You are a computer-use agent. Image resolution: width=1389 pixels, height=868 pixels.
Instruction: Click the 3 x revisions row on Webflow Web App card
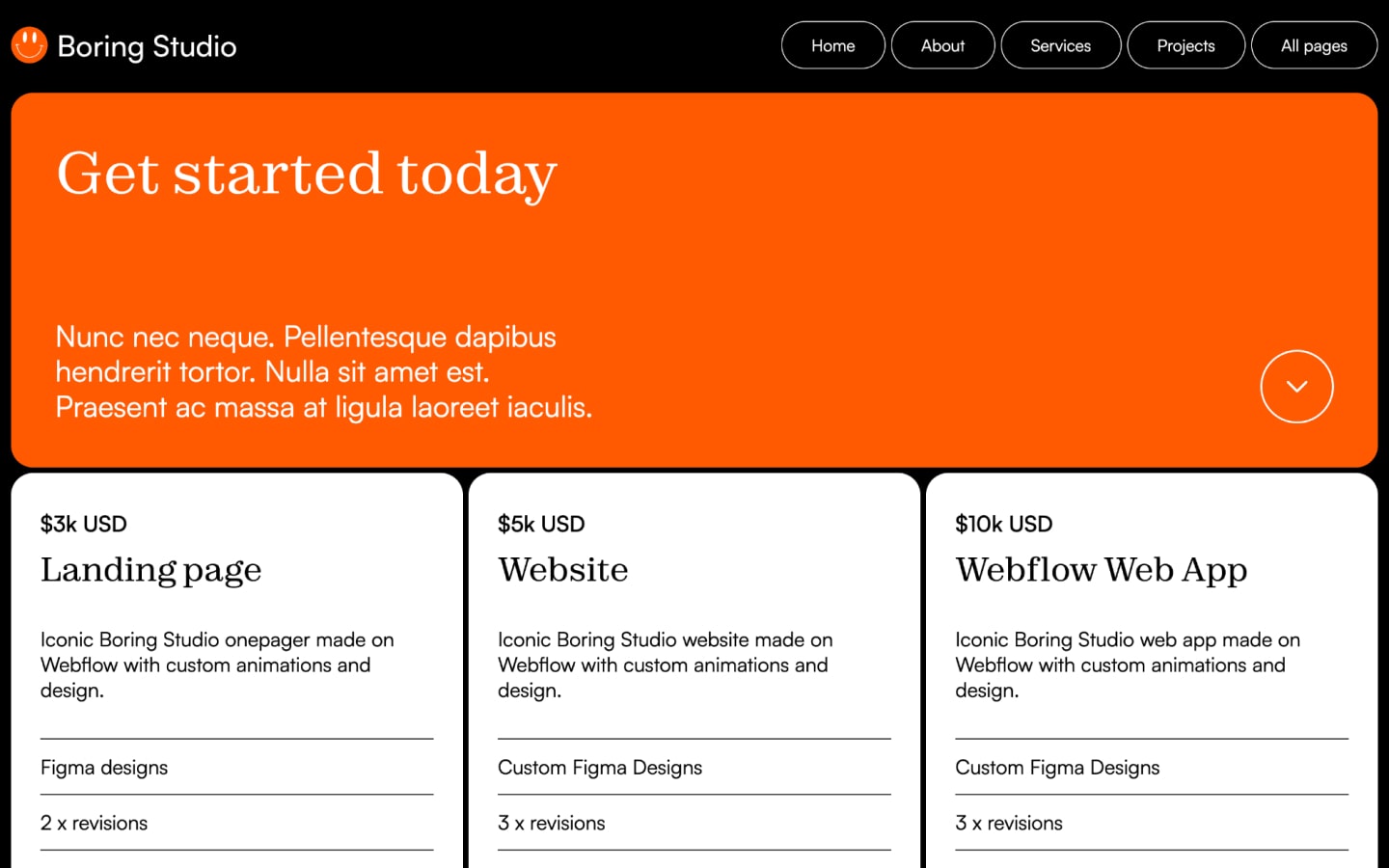(x=1009, y=823)
